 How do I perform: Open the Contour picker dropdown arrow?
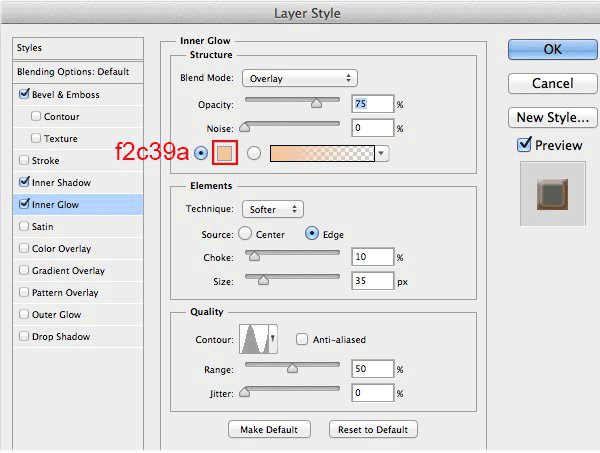(x=273, y=339)
